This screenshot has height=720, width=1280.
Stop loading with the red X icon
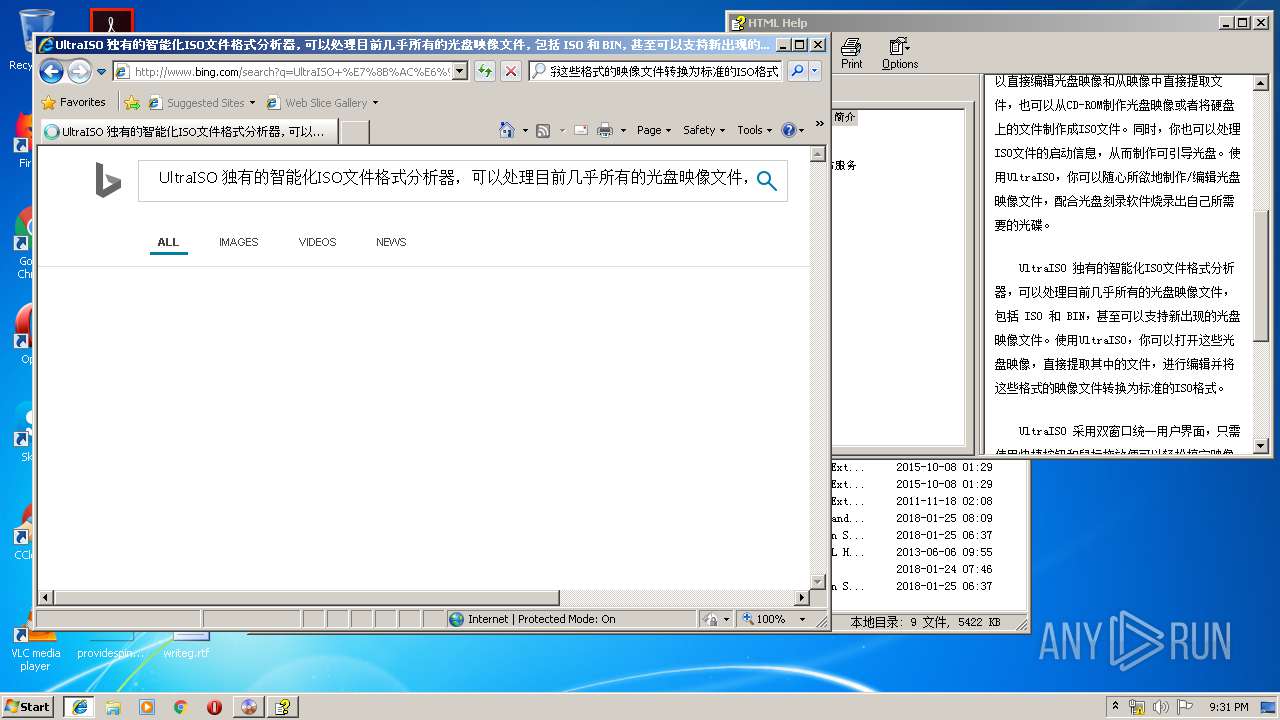coord(511,71)
